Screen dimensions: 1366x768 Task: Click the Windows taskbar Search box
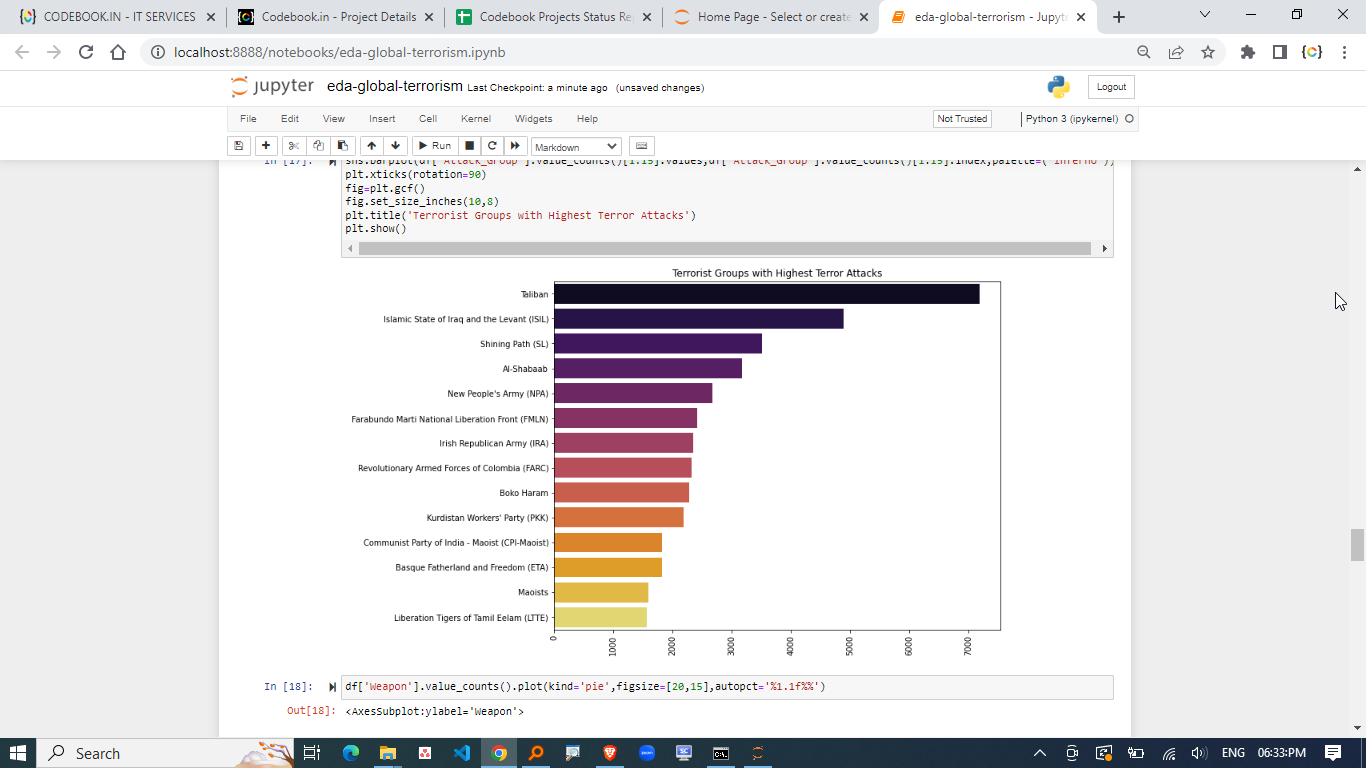[x=165, y=753]
